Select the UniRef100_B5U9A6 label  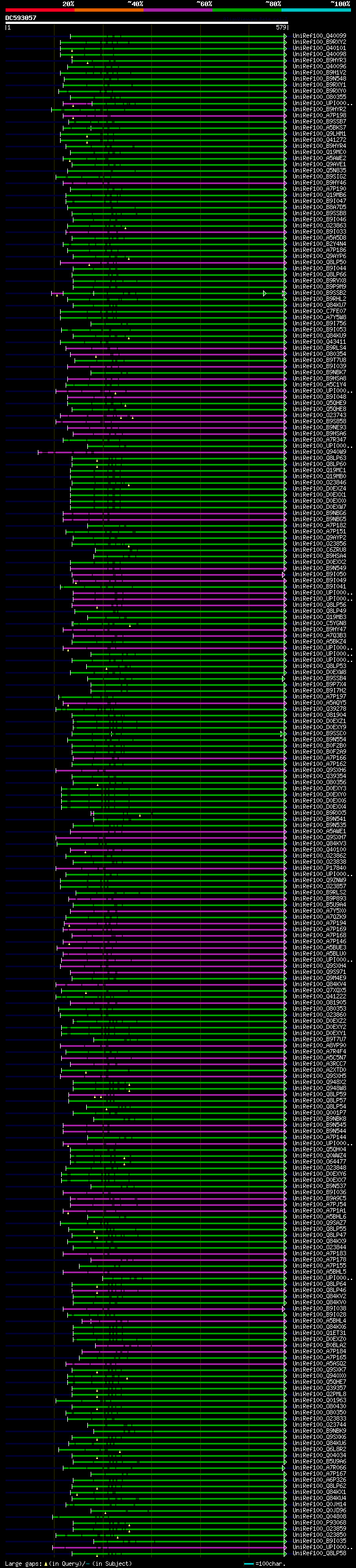(x=319, y=1461)
